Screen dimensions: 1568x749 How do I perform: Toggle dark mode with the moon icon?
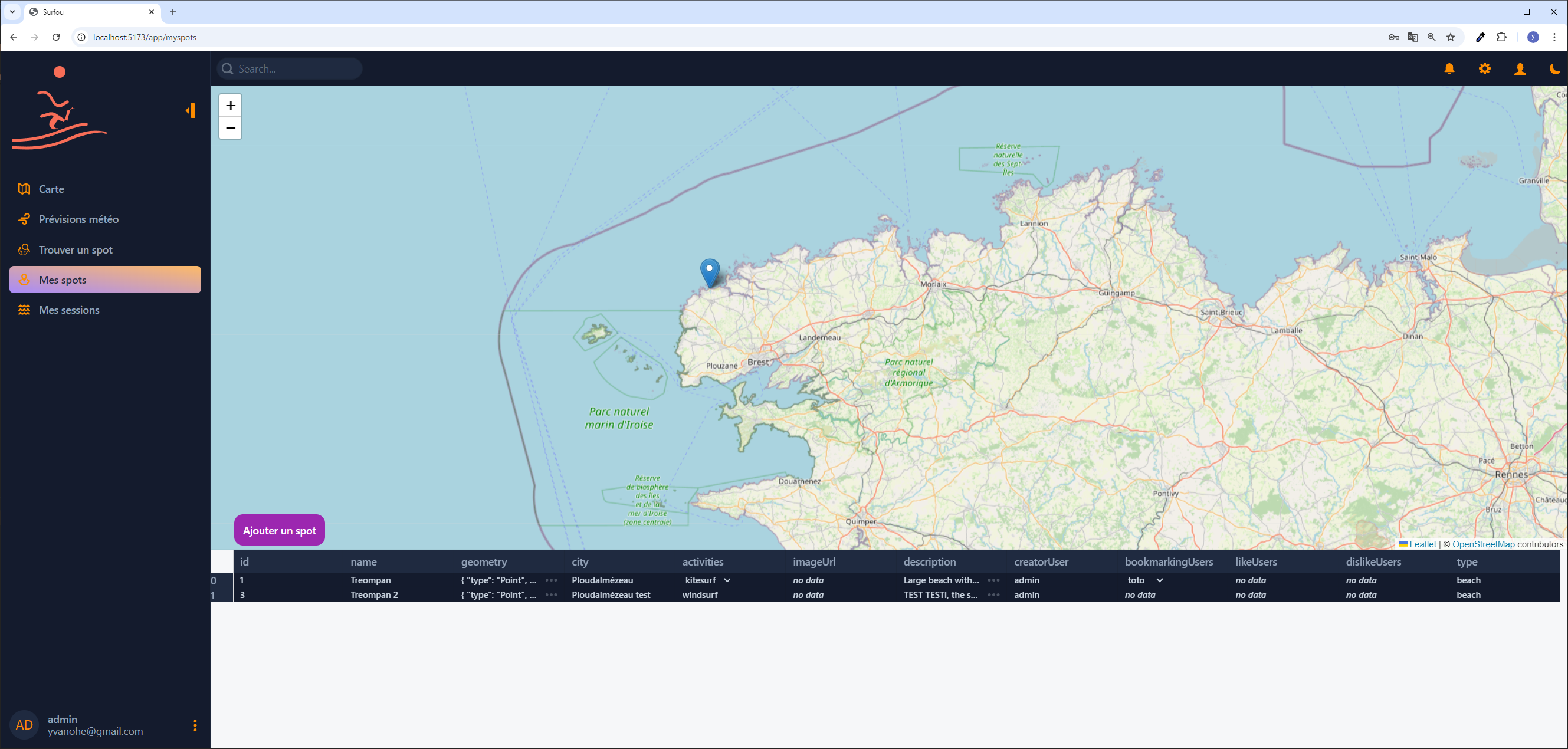[x=1554, y=69]
